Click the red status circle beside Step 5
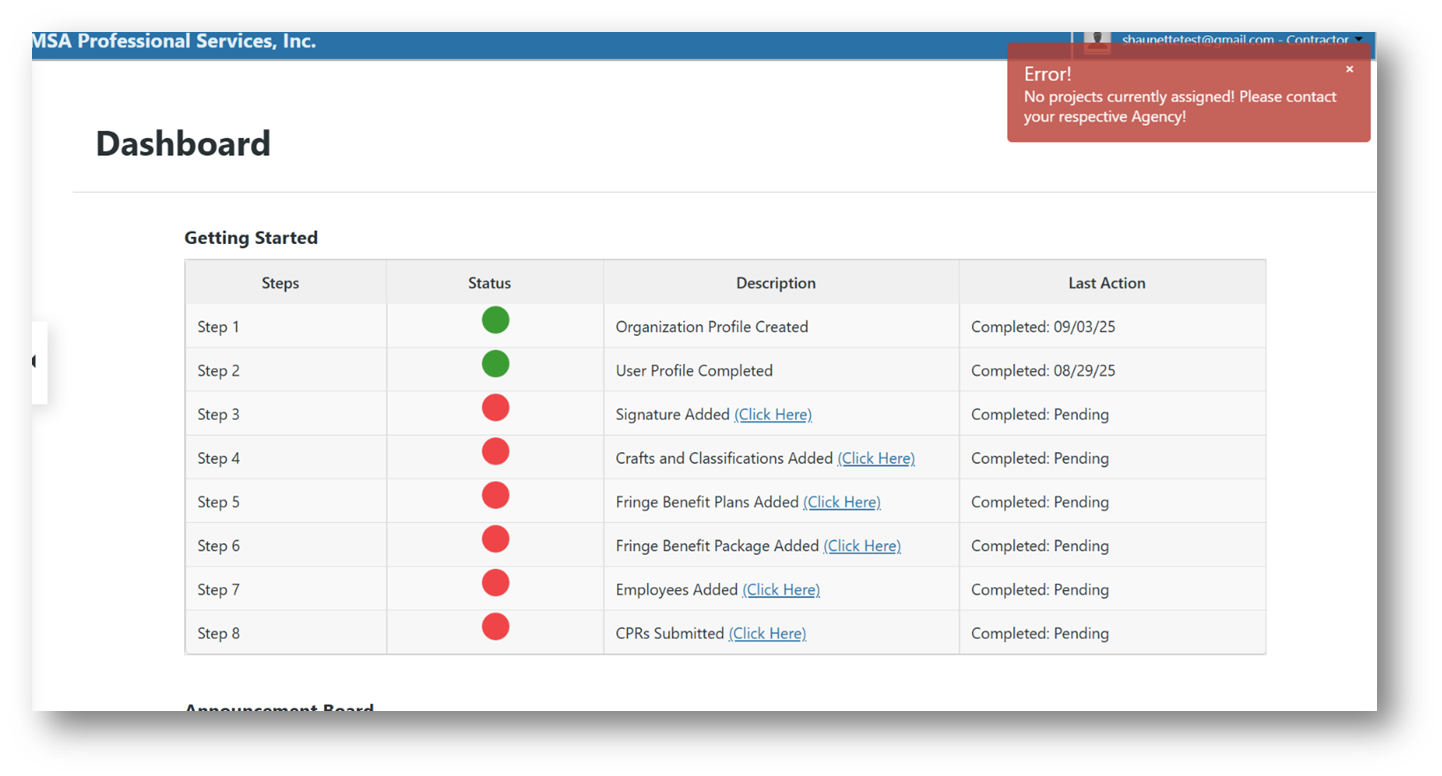 tap(495, 495)
